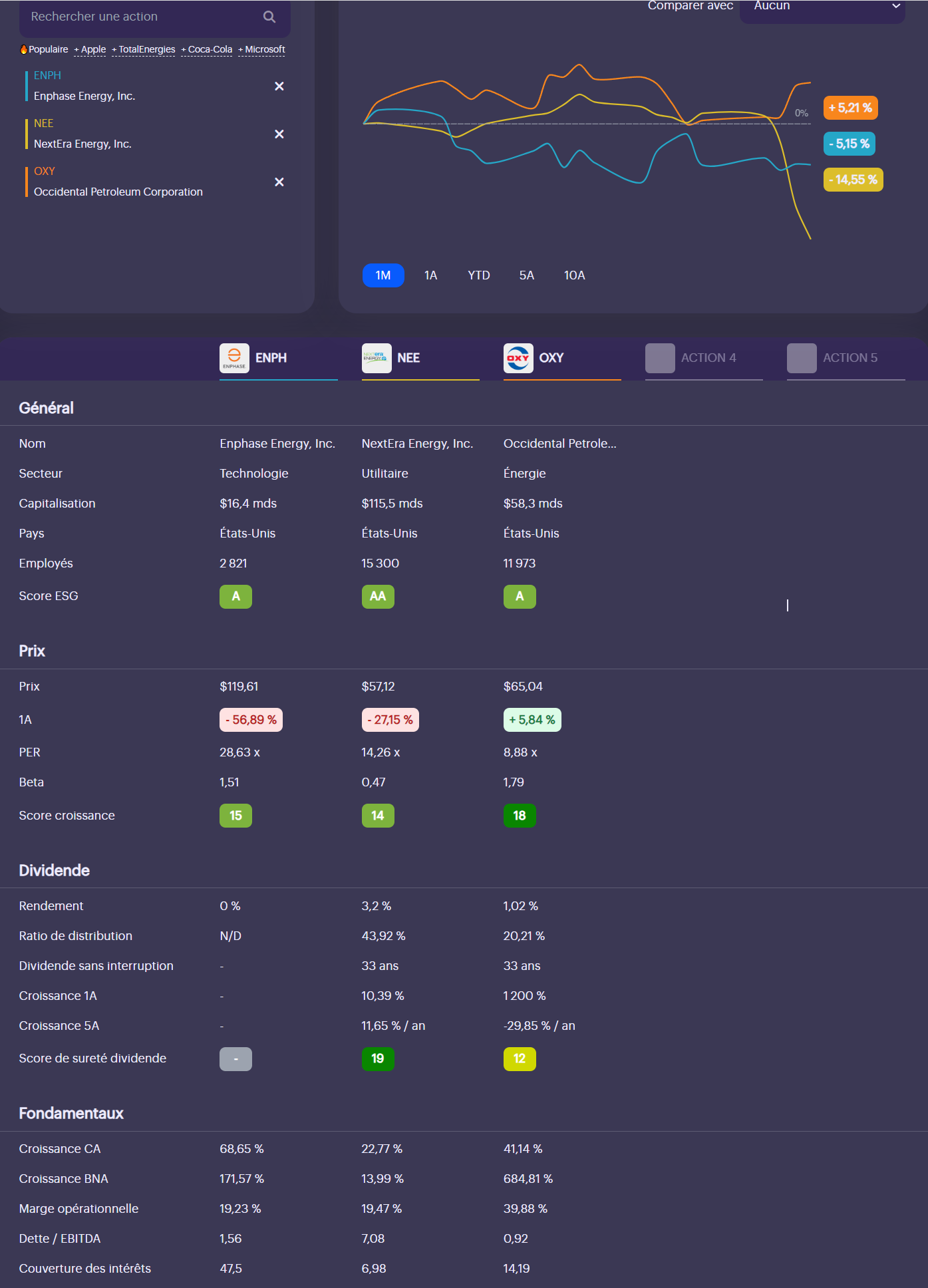Click OXY ESG score A badge

pyautogui.click(x=520, y=597)
